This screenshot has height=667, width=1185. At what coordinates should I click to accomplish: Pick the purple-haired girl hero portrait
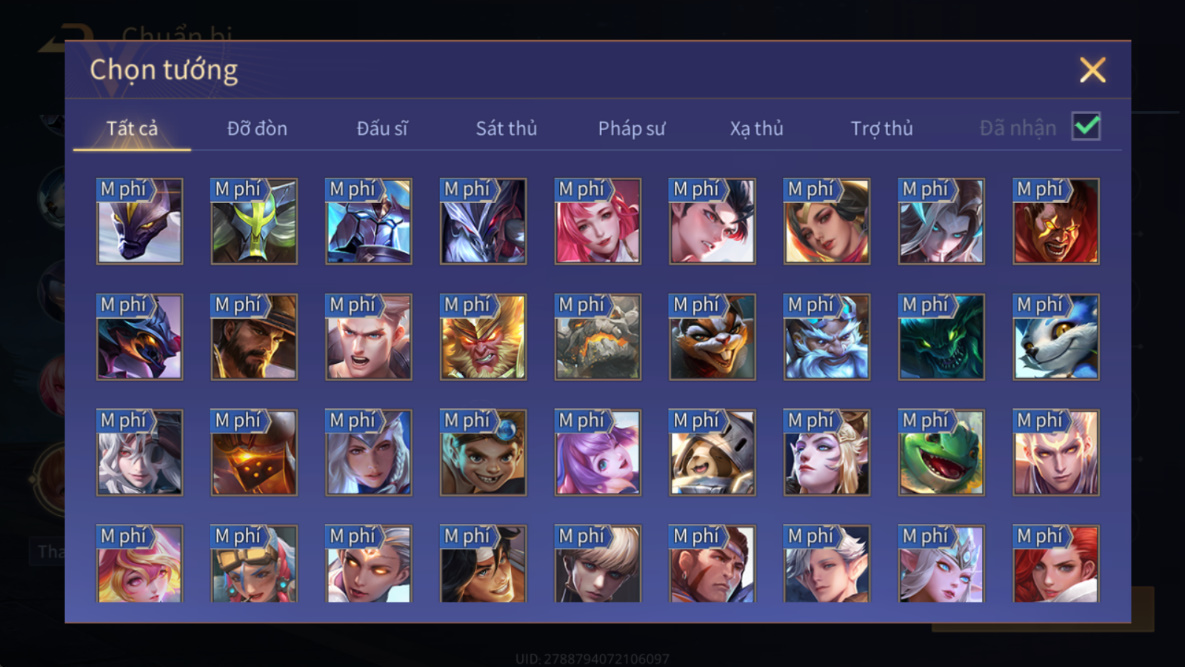(x=598, y=452)
